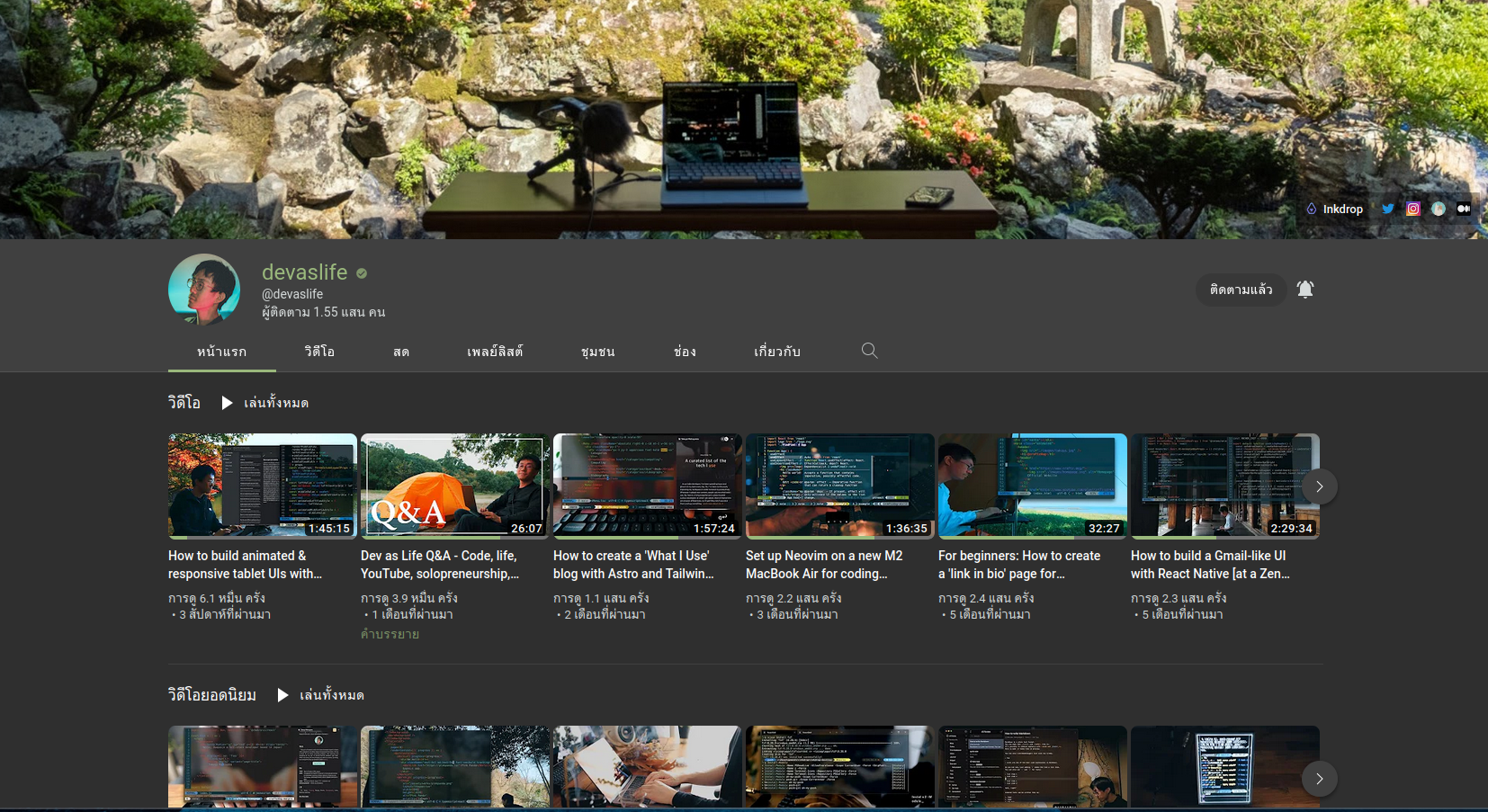Image resolution: width=1488 pixels, height=812 pixels.
Task: Open the เพลย์ลิสต์ tab
Action: tap(495, 352)
